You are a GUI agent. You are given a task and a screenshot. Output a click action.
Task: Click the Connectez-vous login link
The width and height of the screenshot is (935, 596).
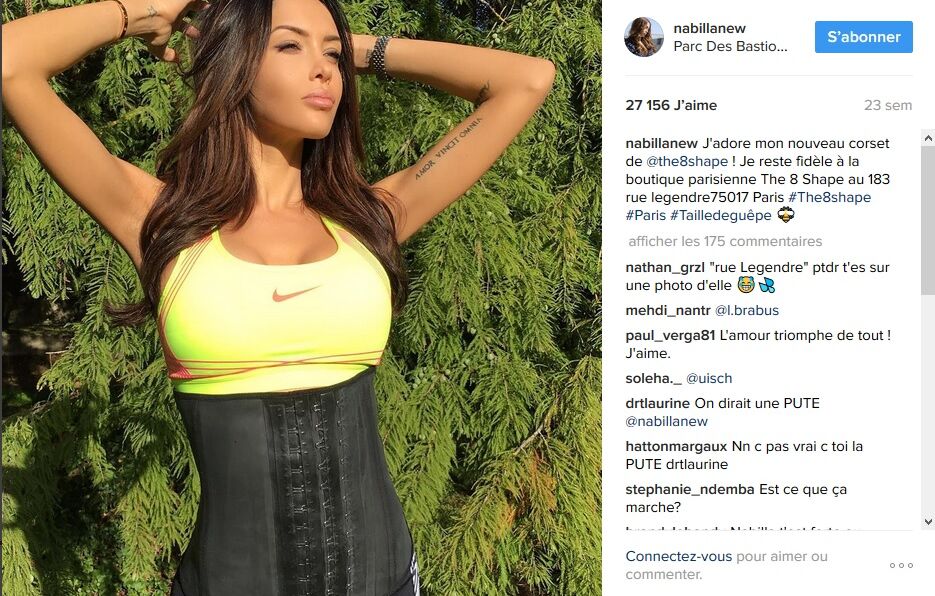click(x=679, y=556)
